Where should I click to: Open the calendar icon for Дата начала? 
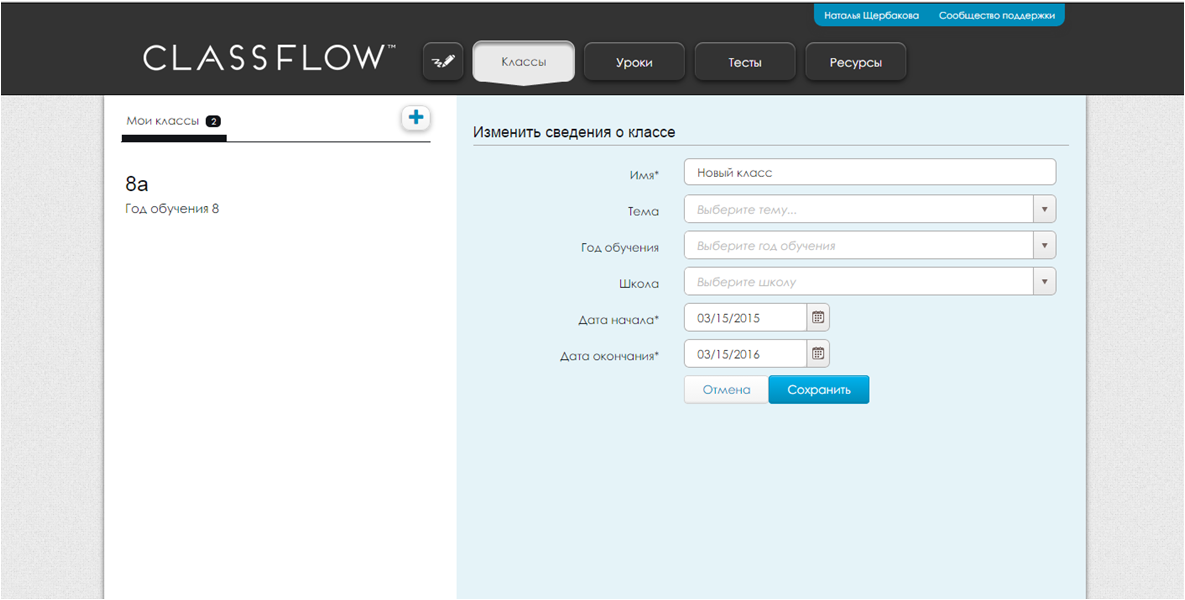[x=816, y=317]
